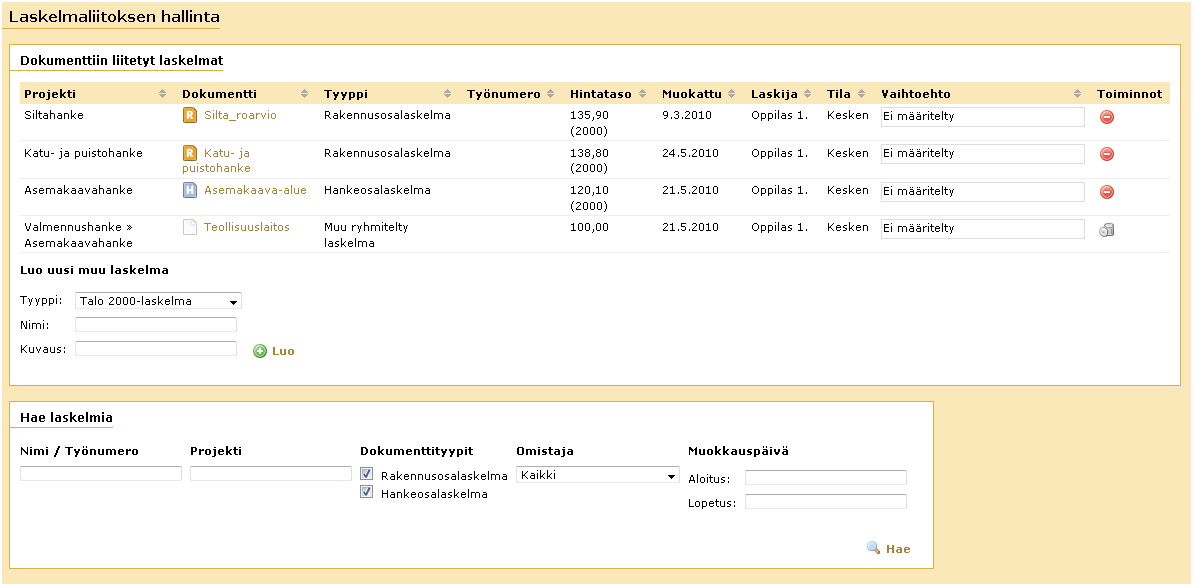This screenshot has width=1193, height=586.
Task: Click the orange R icon beside Silta_roarvio
Action: coord(190,116)
